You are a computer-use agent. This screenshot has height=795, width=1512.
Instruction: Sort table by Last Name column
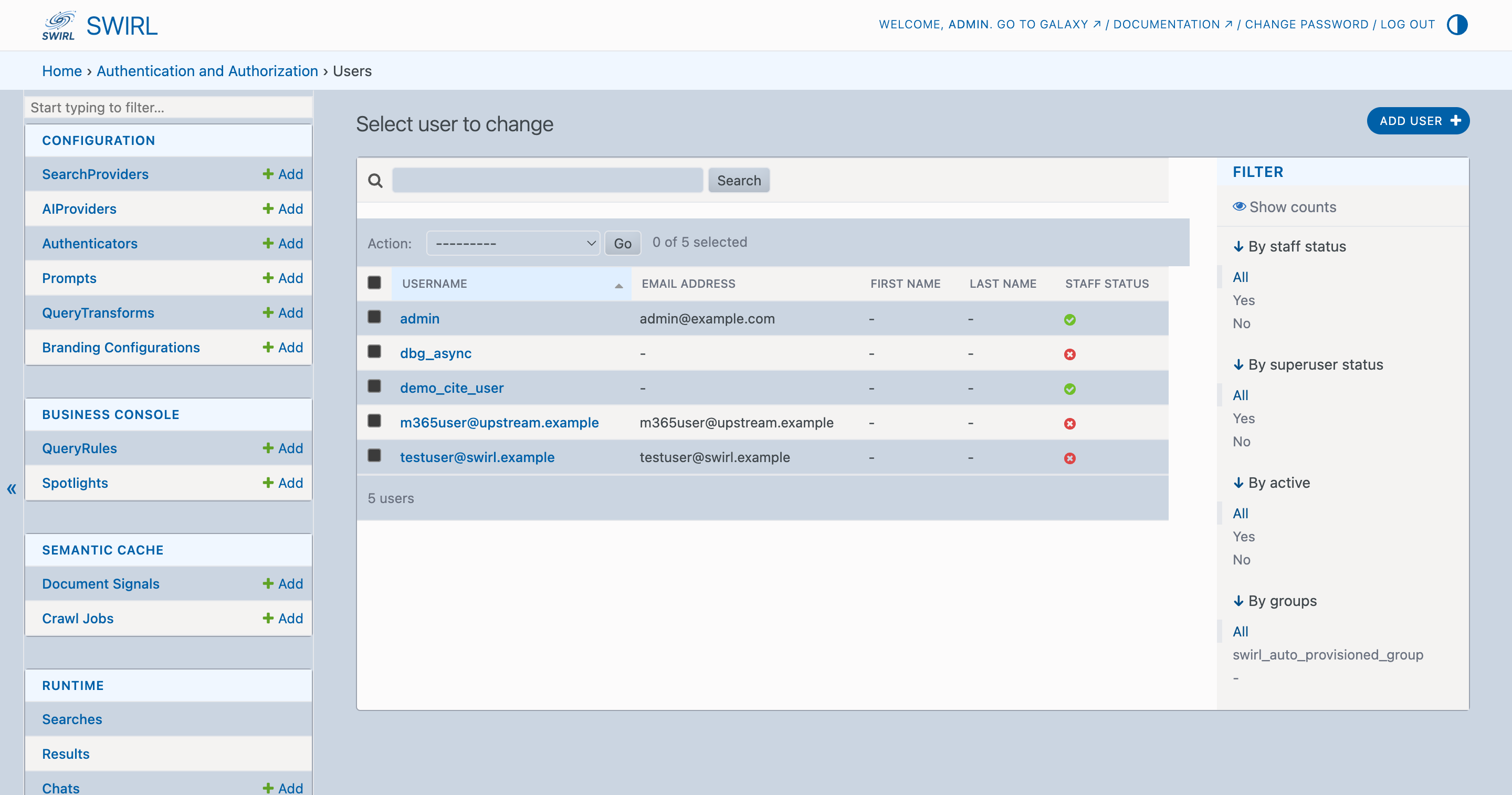pos(1003,284)
